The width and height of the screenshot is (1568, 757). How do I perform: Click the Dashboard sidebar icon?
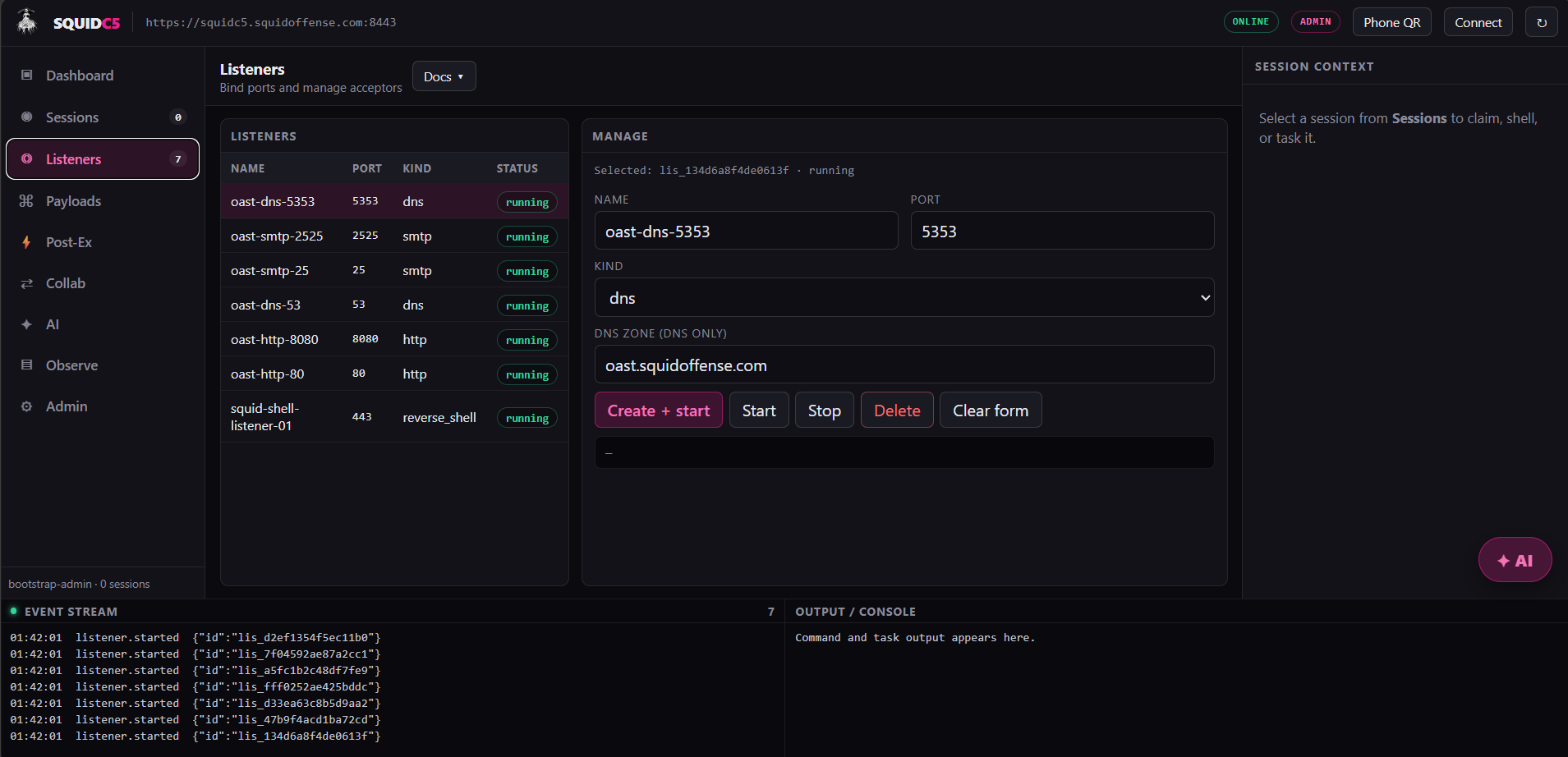coord(27,75)
